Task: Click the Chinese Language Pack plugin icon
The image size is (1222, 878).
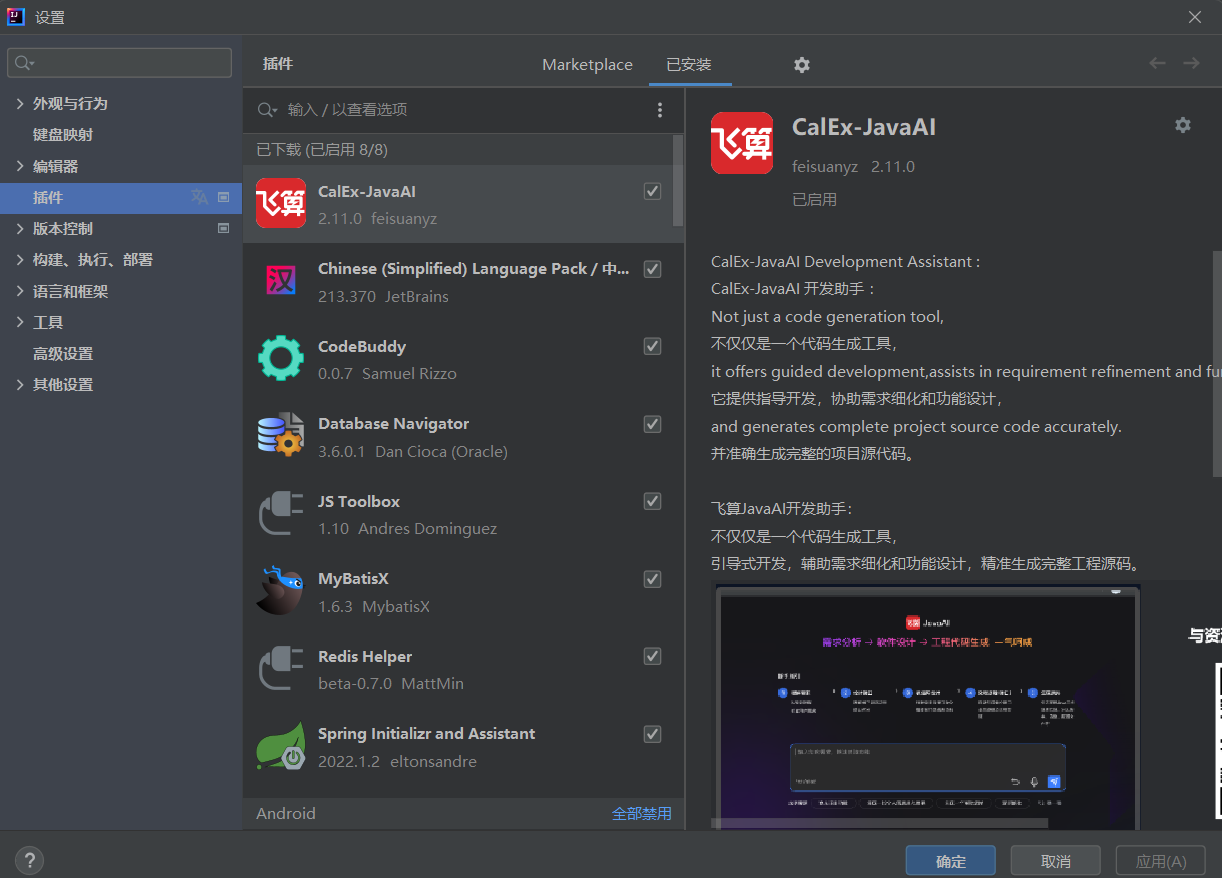Action: (281, 282)
